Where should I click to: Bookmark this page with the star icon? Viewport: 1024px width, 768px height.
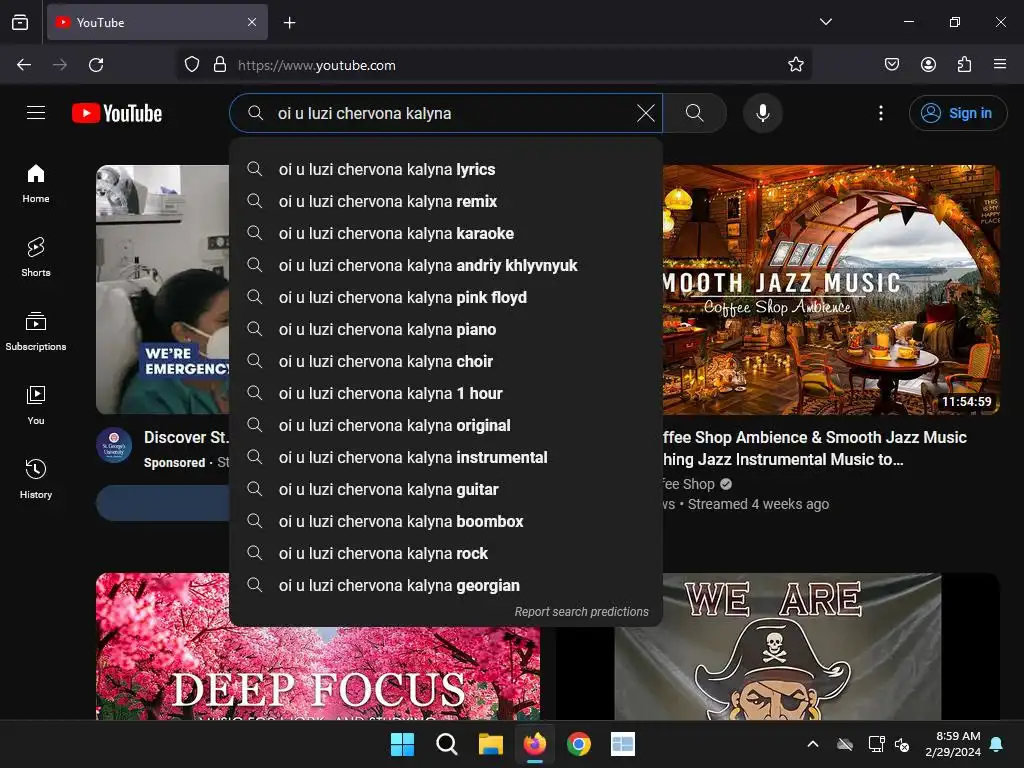[x=795, y=65]
